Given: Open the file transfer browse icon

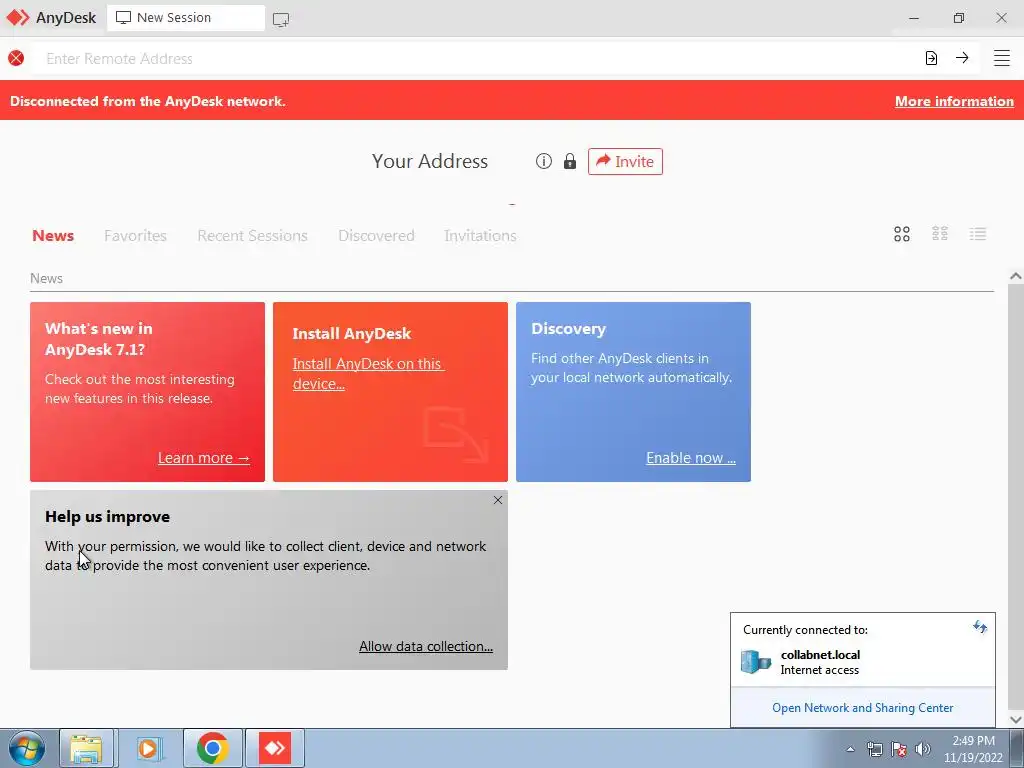Looking at the screenshot, I should [x=931, y=58].
